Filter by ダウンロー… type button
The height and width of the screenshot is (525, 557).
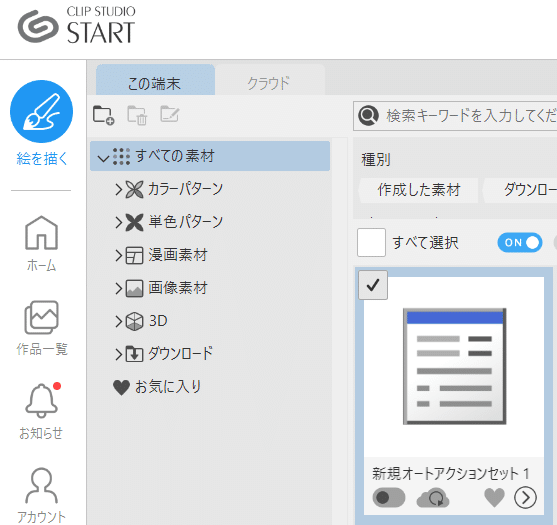click(520, 190)
